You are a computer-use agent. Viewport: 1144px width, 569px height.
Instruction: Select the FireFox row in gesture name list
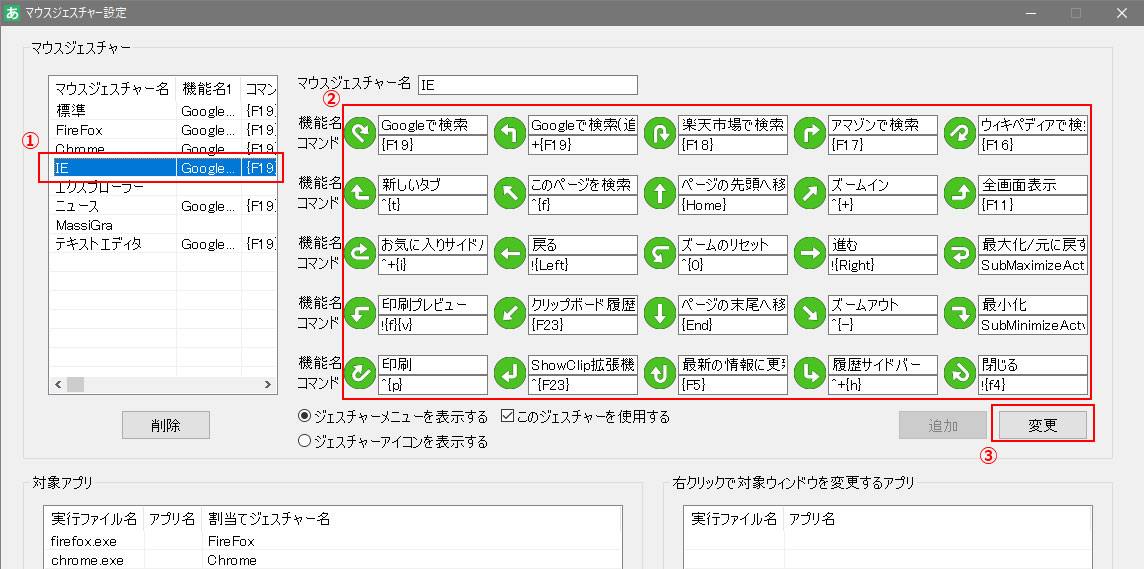point(163,130)
